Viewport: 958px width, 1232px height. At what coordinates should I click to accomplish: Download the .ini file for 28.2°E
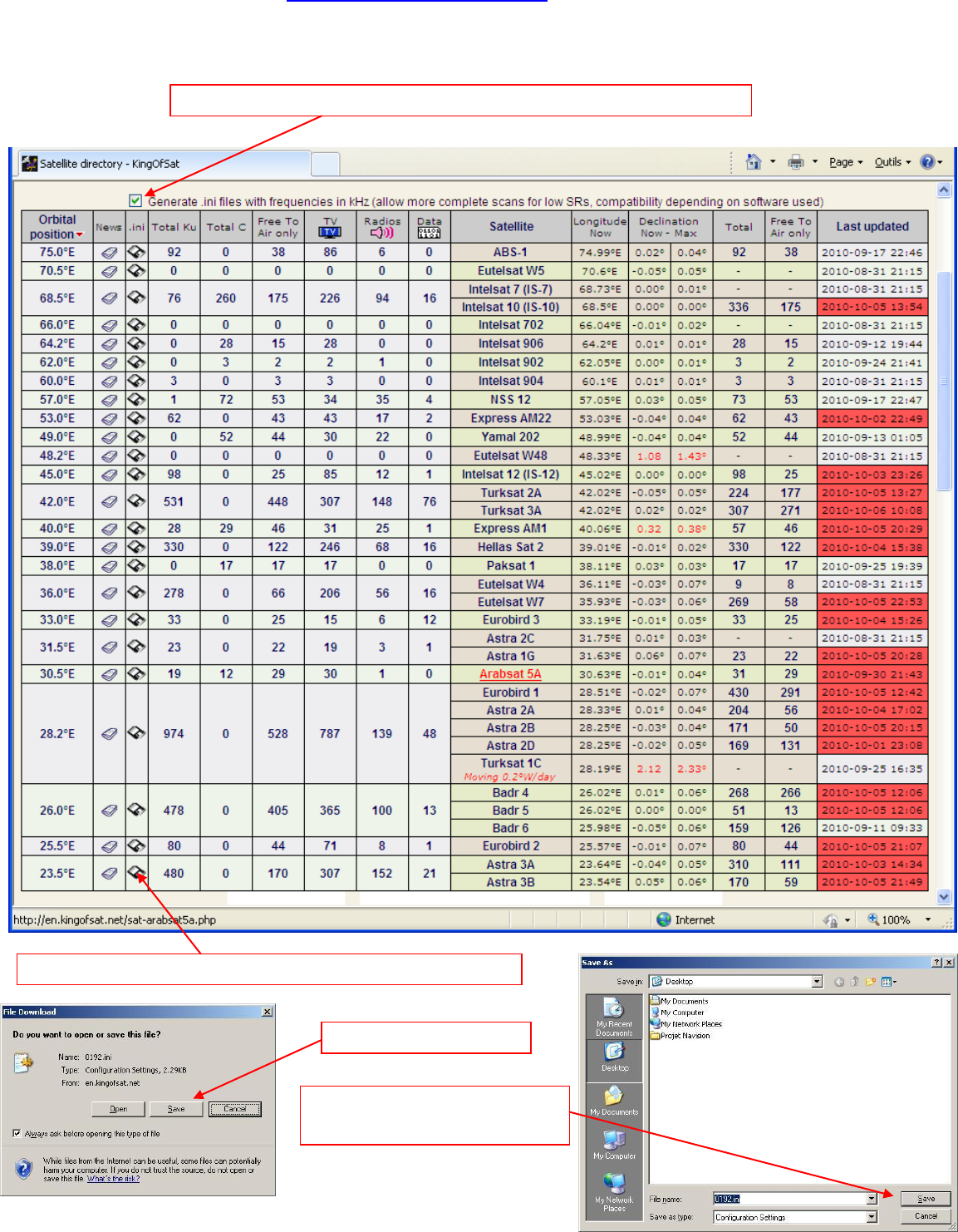136,733
